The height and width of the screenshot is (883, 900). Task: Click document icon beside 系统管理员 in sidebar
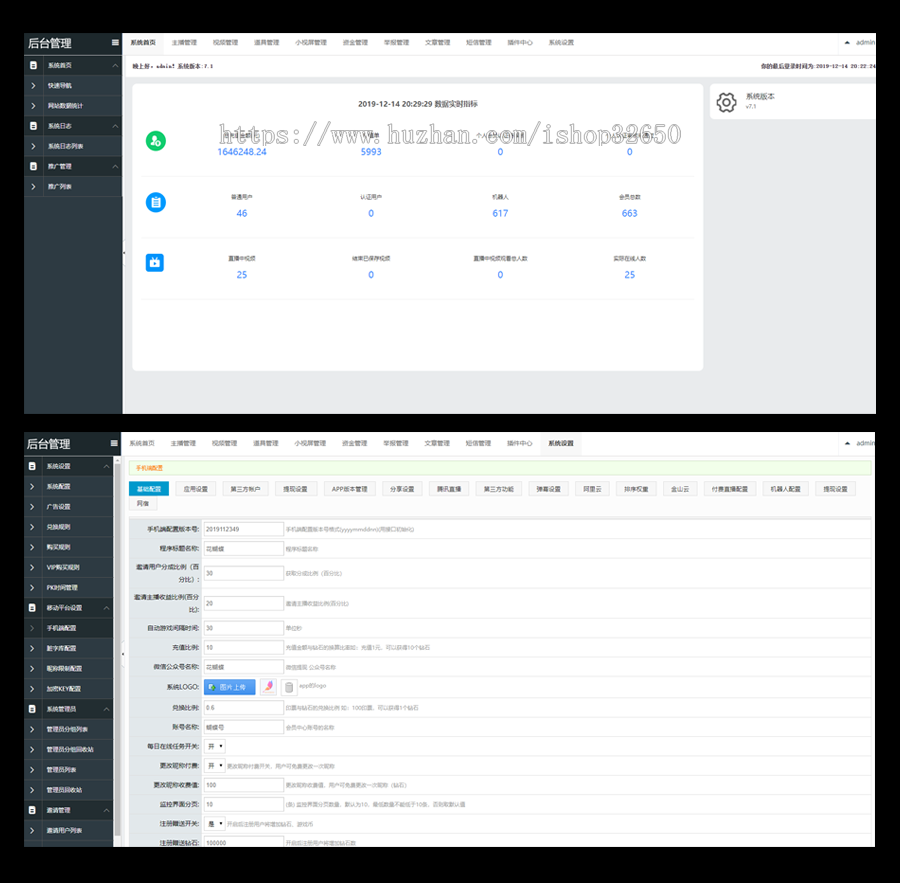pos(32,709)
